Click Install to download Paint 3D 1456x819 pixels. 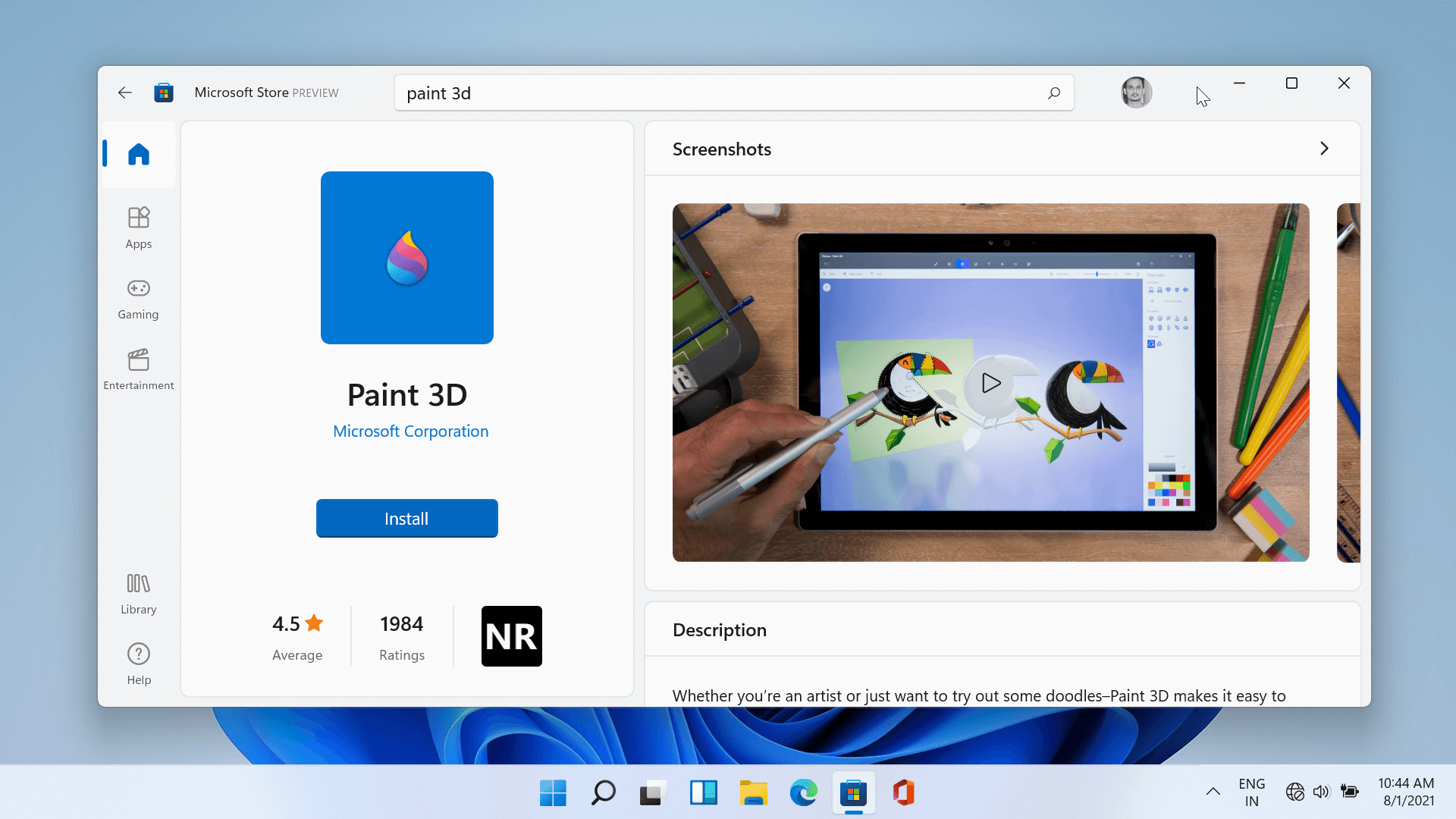(x=407, y=518)
